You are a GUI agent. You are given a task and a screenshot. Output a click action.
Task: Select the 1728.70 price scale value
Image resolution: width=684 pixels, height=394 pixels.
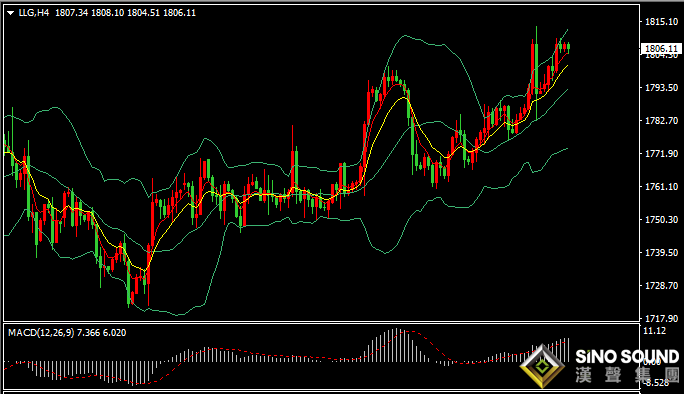(661, 285)
